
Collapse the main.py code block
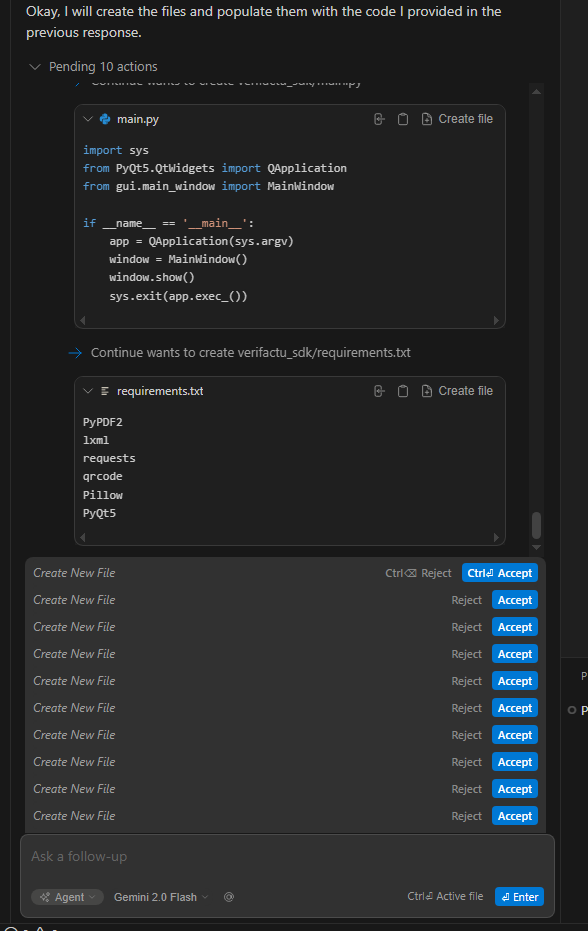88,118
